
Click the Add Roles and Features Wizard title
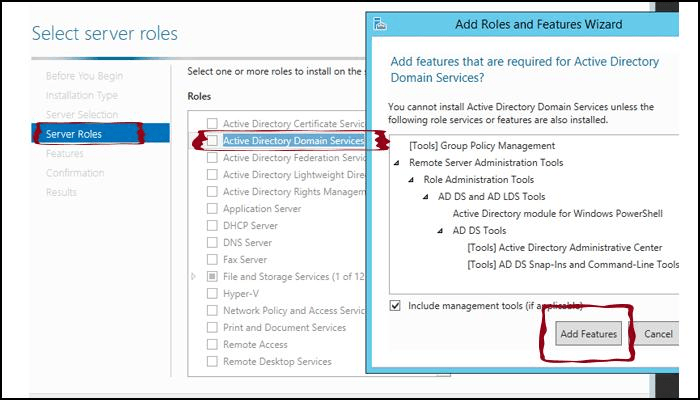(x=538, y=24)
